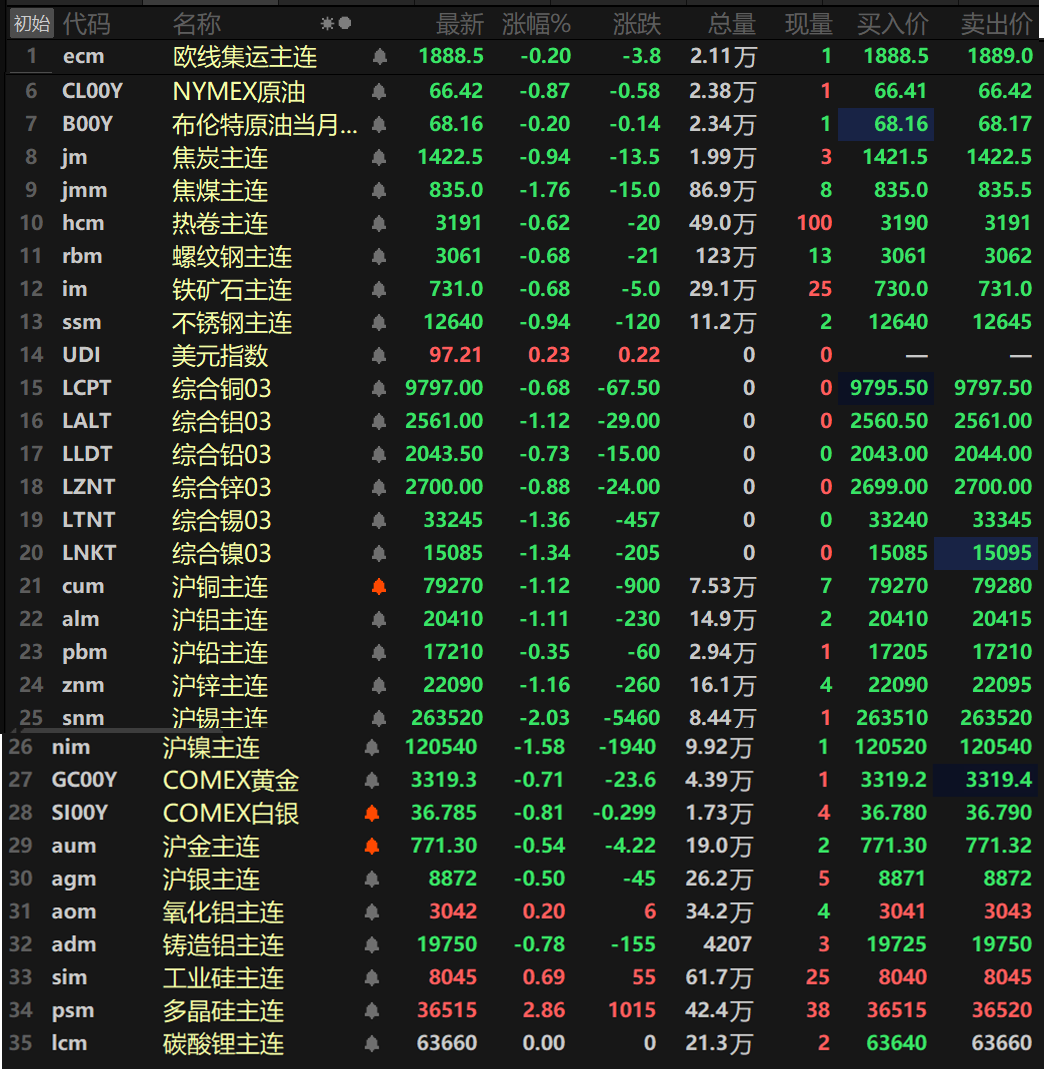Click the bell icon for 美元指数
This screenshot has height=1069, width=1044.
point(379,356)
